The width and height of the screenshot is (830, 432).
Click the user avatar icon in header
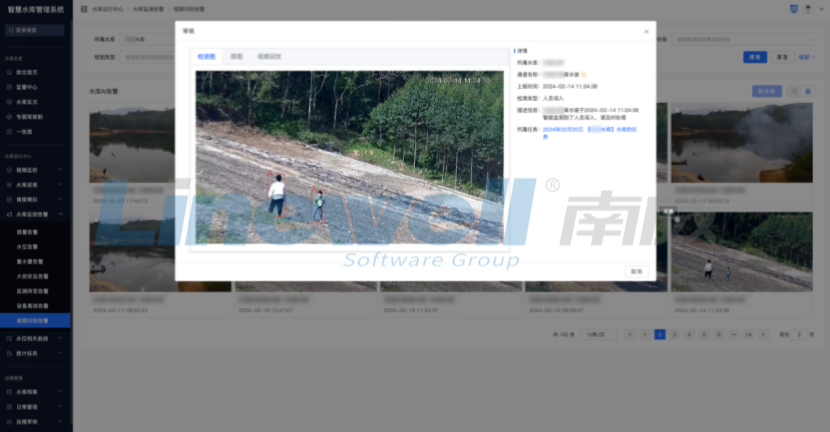coord(806,8)
